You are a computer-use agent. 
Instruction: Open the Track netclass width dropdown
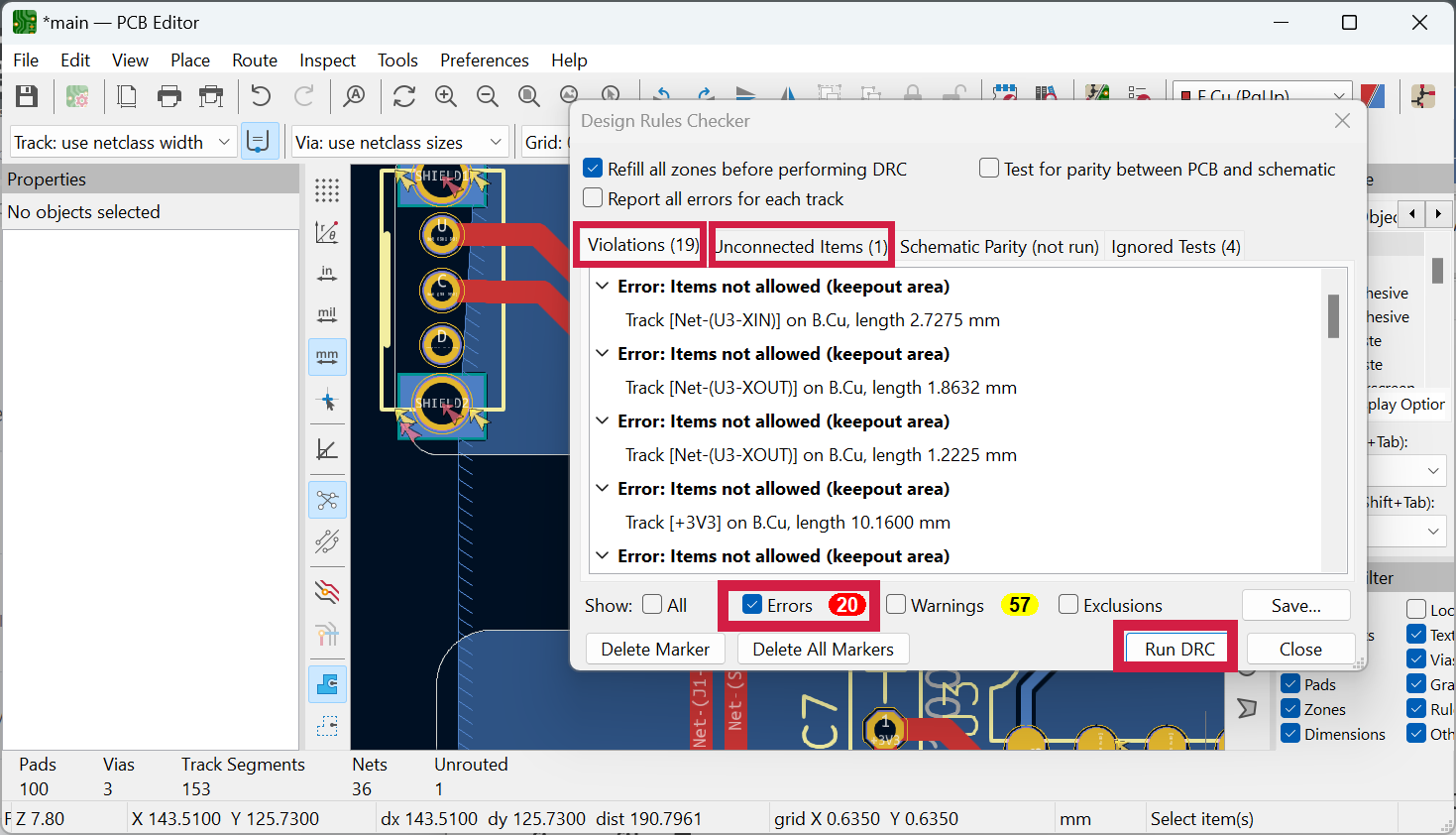tap(123, 142)
